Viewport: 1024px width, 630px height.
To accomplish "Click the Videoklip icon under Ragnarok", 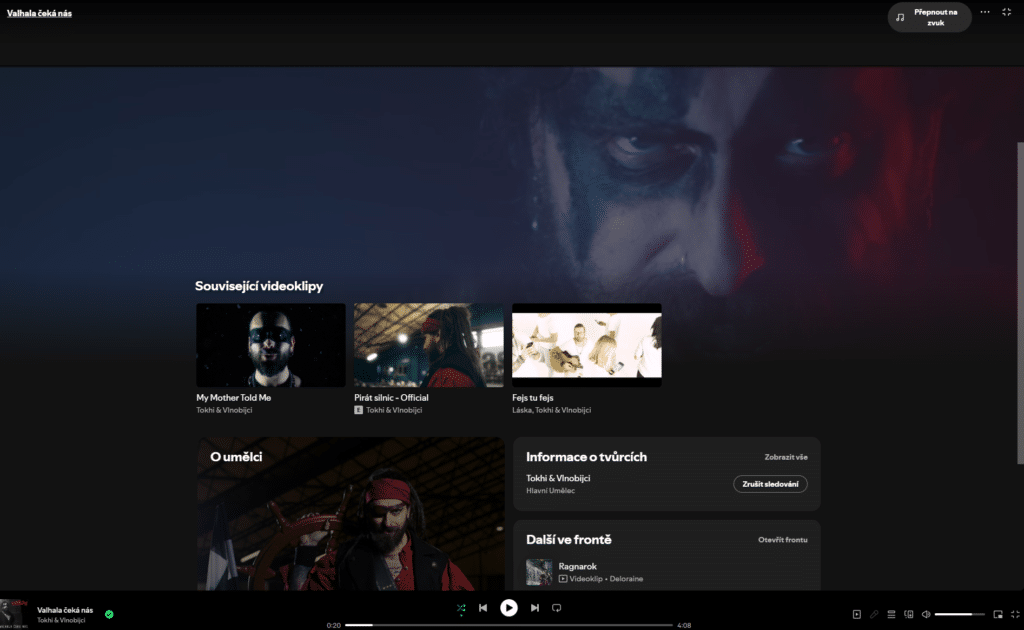I will click(x=563, y=578).
